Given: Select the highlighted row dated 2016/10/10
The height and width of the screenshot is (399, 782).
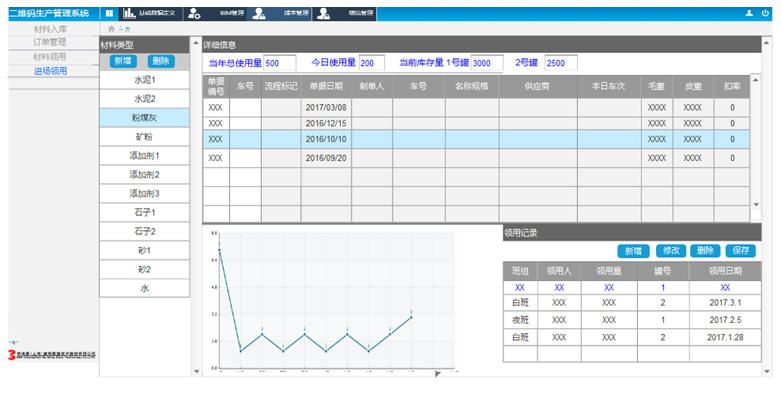Looking at the screenshot, I should point(476,139).
